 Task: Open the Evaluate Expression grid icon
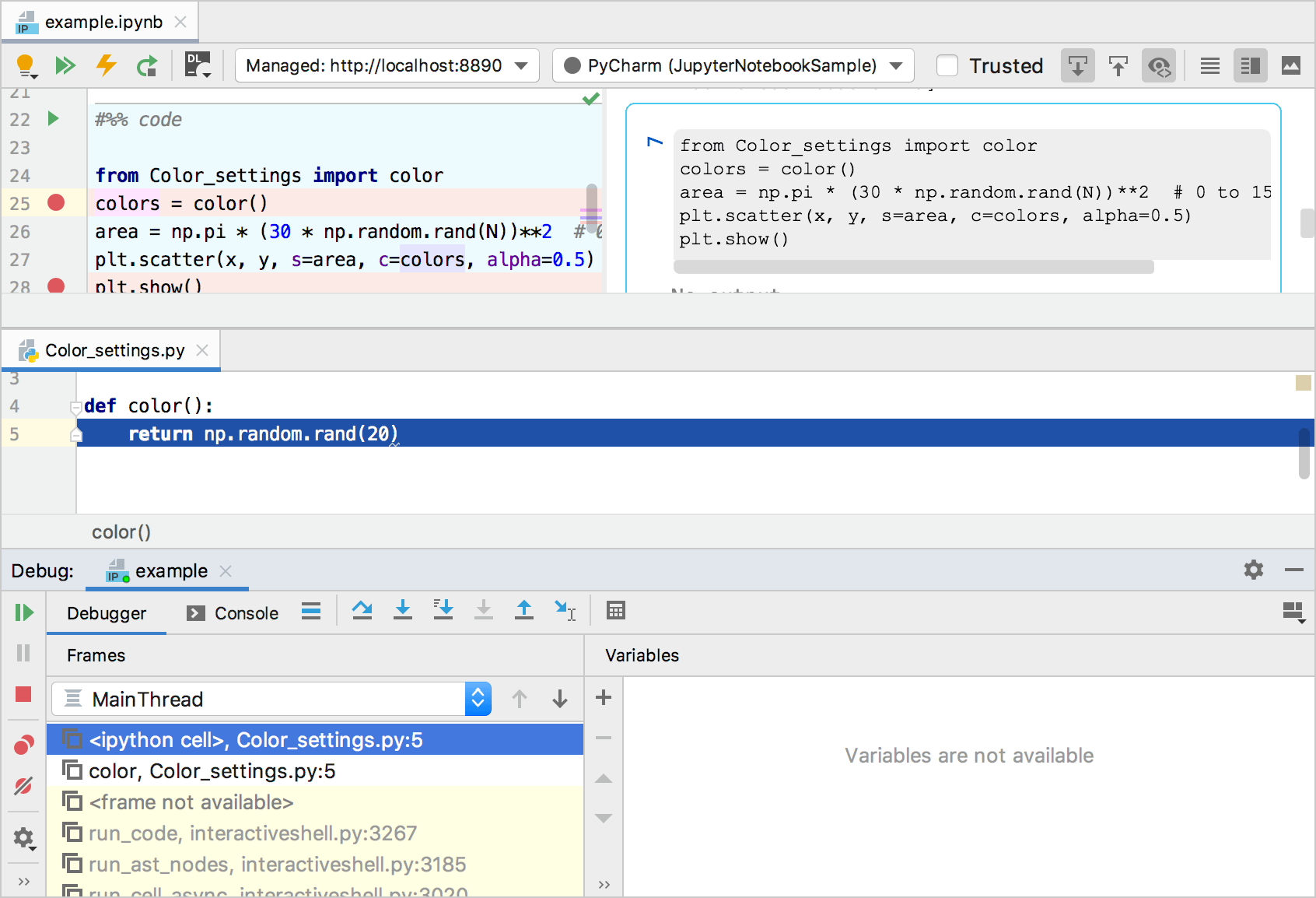tap(615, 612)
